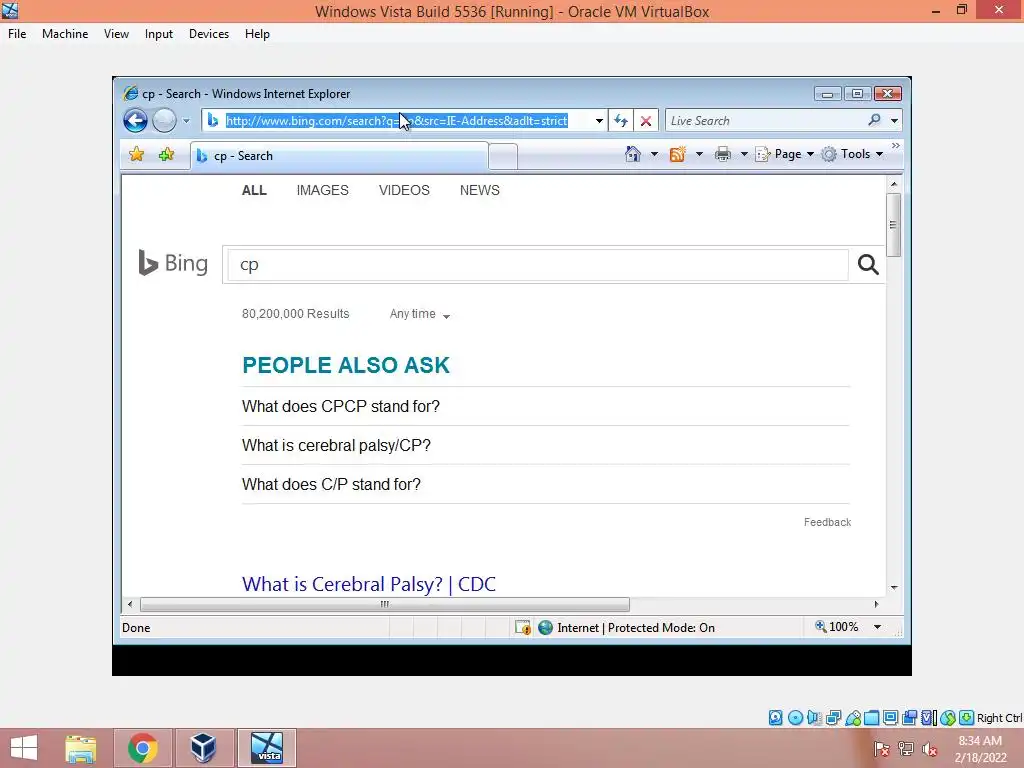Open the 'What is Cerebral Palsy? | CDC' result
1024x768 pixels.
tap(369, 584)
